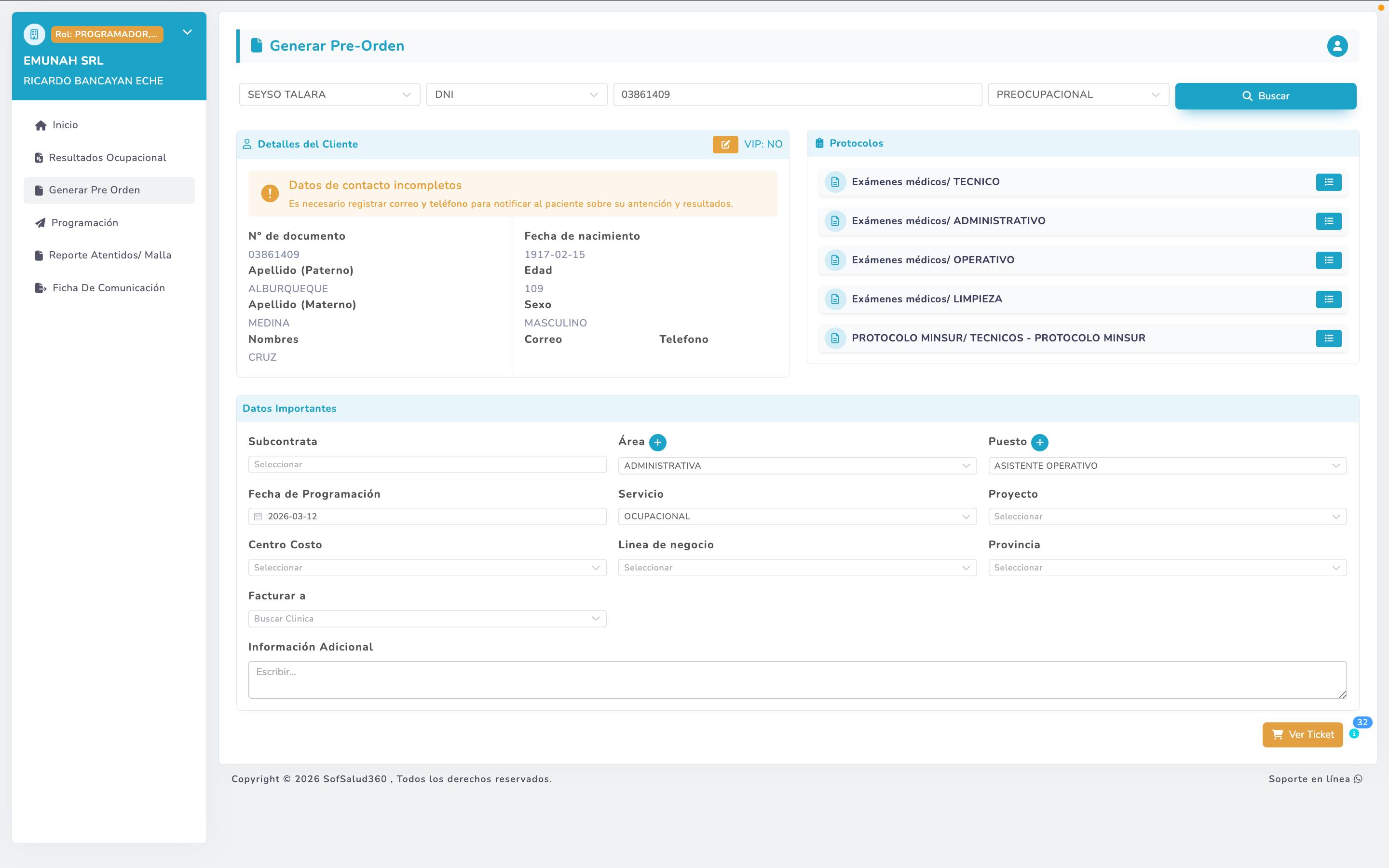Open list for Exámenes médicos/ TECNICO protocol
Image resolution: width=1389 pixels, height=868 pixels.
click(1328, 182)
